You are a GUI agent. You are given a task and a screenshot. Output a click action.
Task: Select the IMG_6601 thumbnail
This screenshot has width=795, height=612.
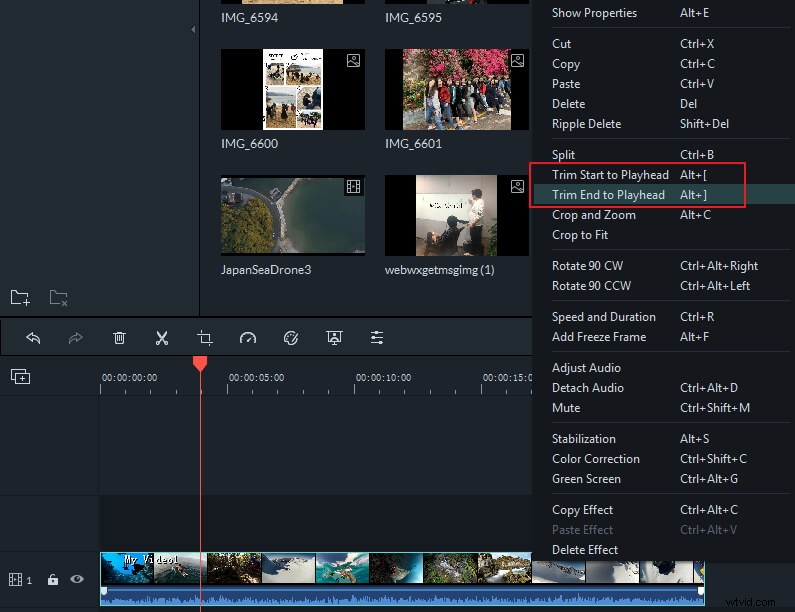pos(457,89)
